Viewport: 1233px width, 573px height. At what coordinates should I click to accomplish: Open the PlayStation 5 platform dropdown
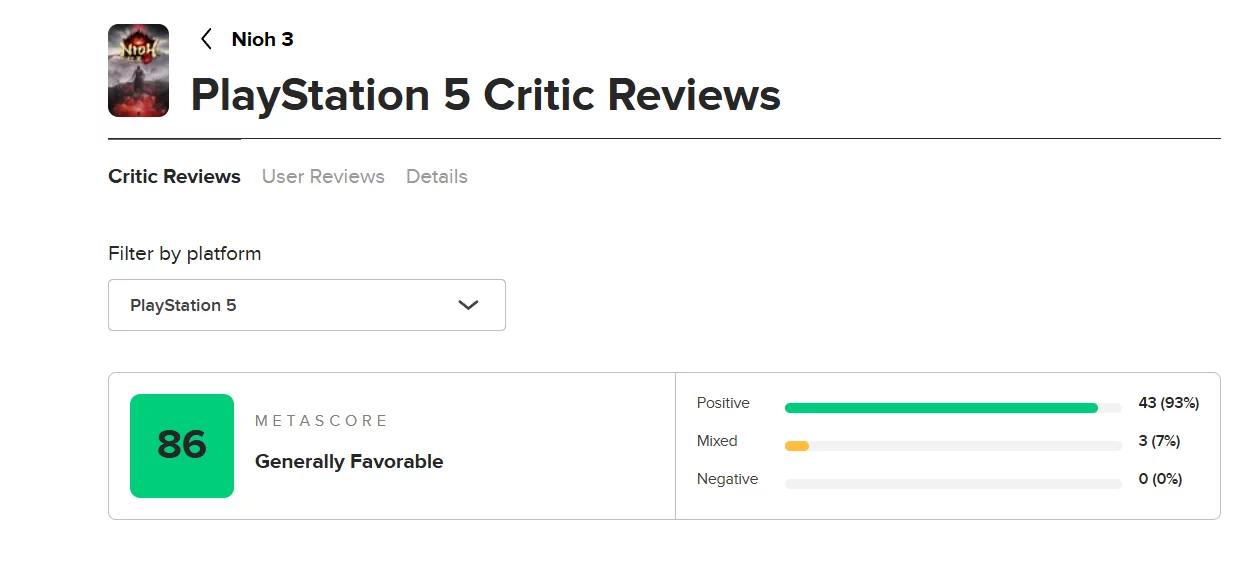coord(306,305)
